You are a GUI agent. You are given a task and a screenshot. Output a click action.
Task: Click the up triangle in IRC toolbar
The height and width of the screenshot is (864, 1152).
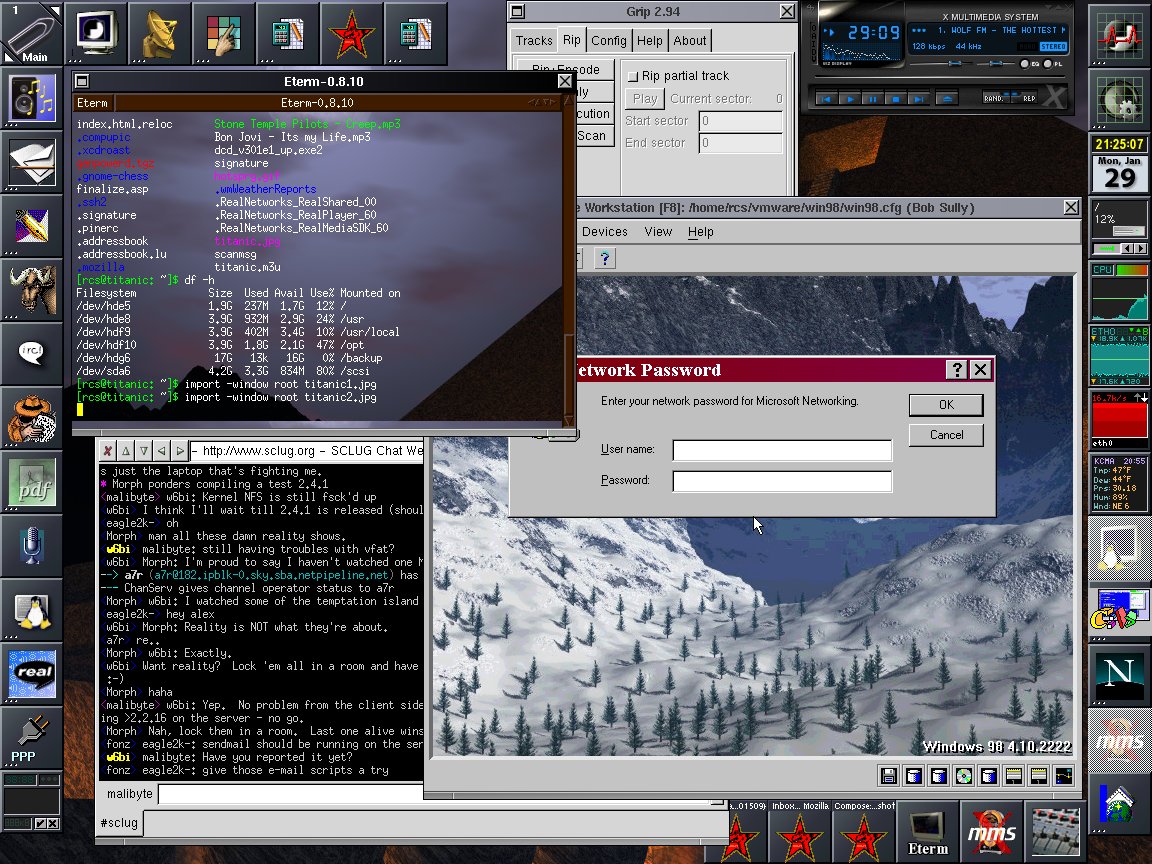click(x=126, y=450)
